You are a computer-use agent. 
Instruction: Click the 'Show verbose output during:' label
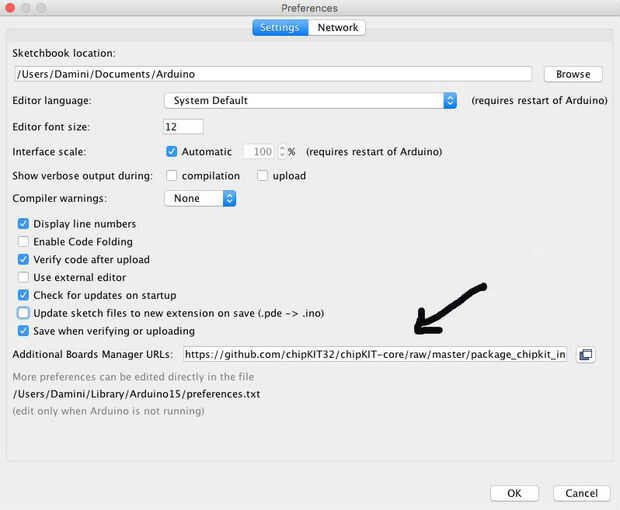click(82, 176)
